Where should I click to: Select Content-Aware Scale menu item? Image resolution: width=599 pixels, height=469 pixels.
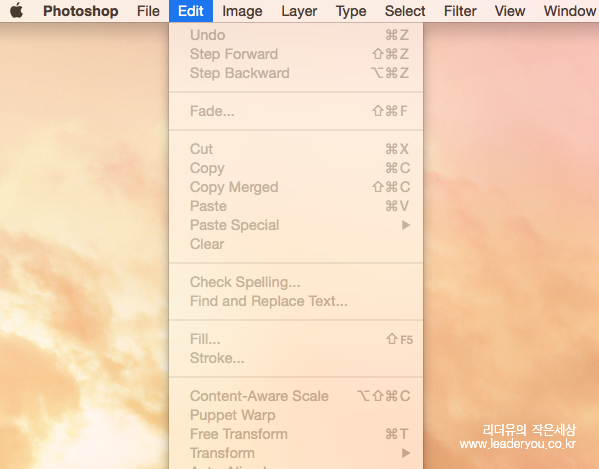tap(296, 396)
